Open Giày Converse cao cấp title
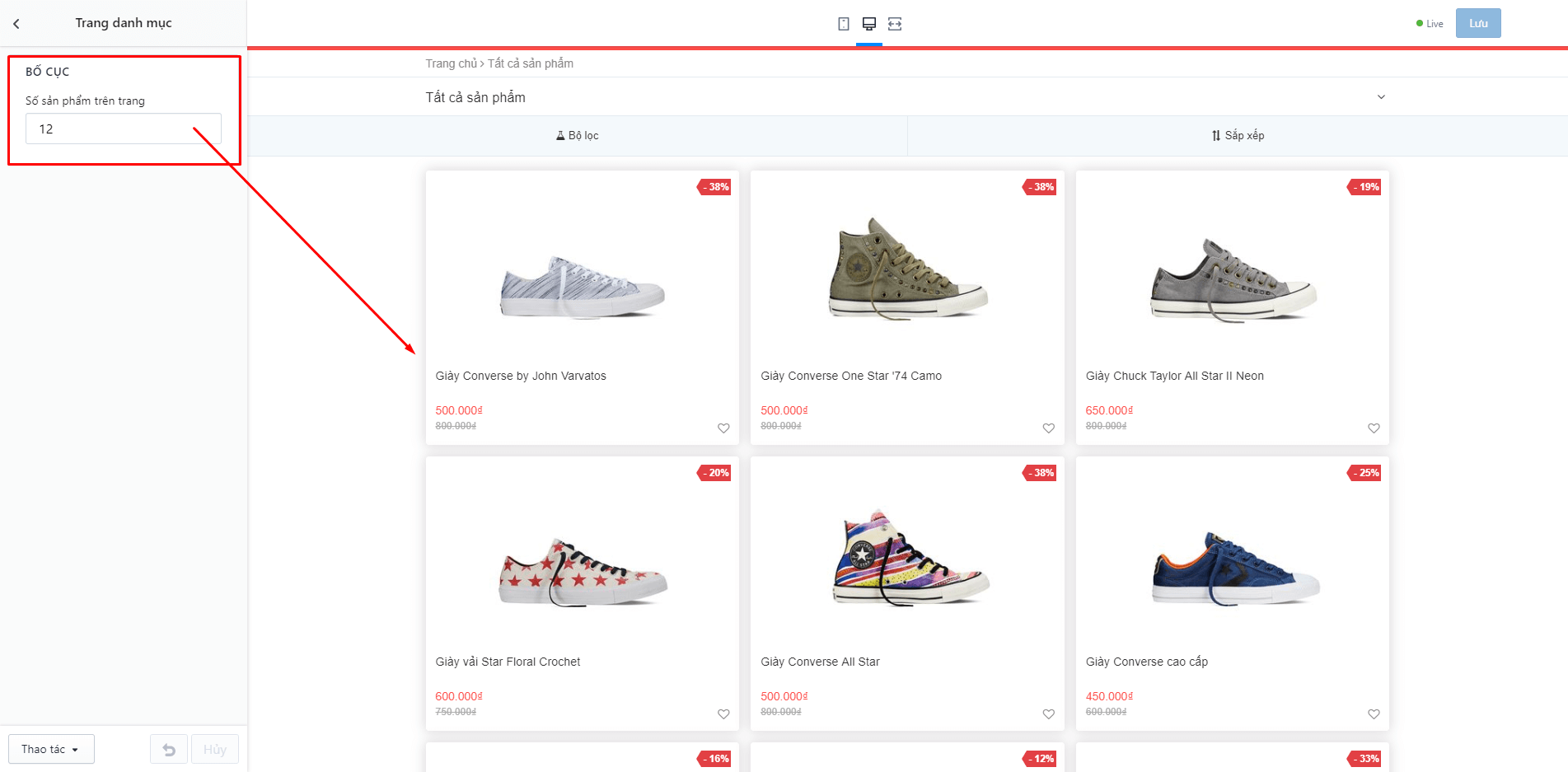The width and height of the screenshot is (1568, 772). tap(1147, 662)
